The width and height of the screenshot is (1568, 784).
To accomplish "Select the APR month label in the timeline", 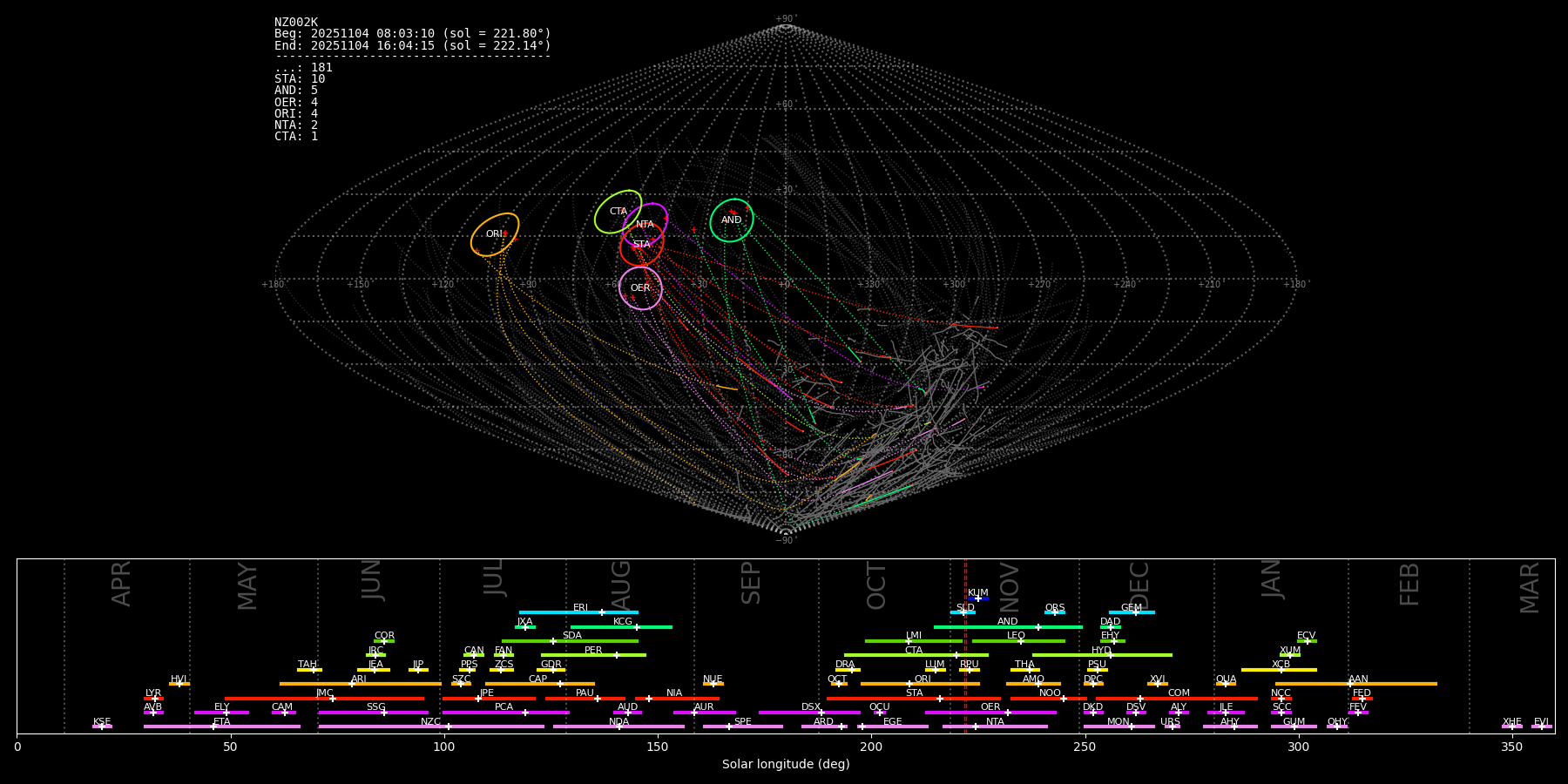I will (x=122, y=584).
